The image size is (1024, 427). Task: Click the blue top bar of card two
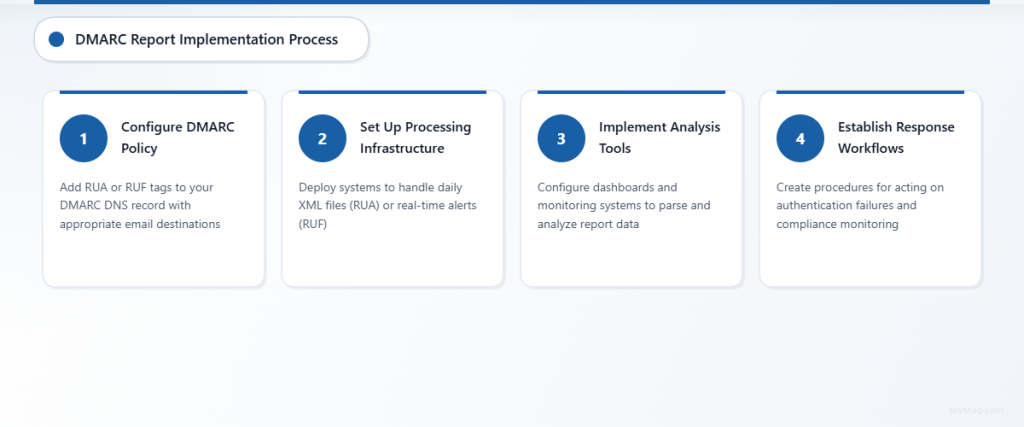392,92
